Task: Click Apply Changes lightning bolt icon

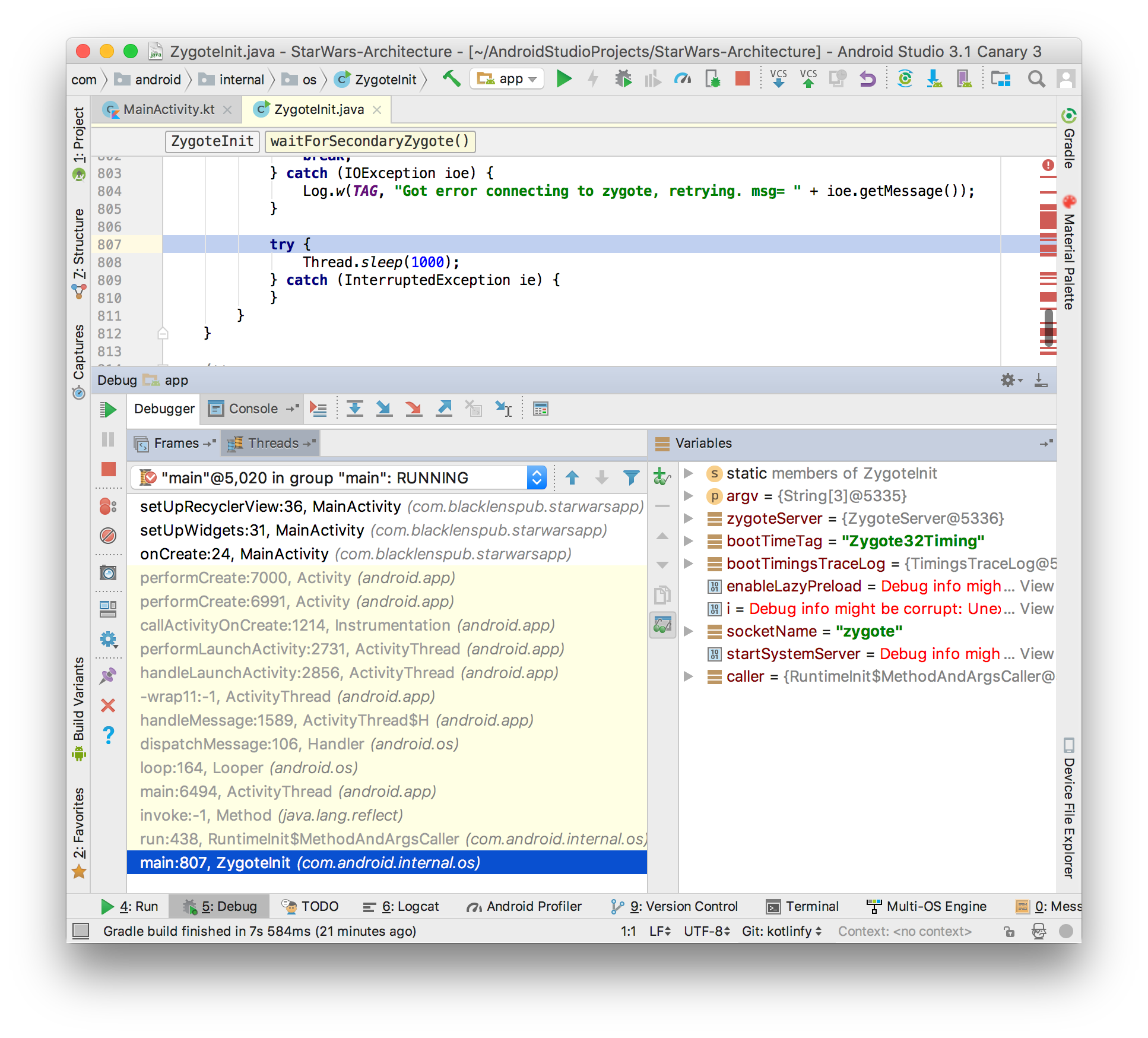Action: point(593,78)
